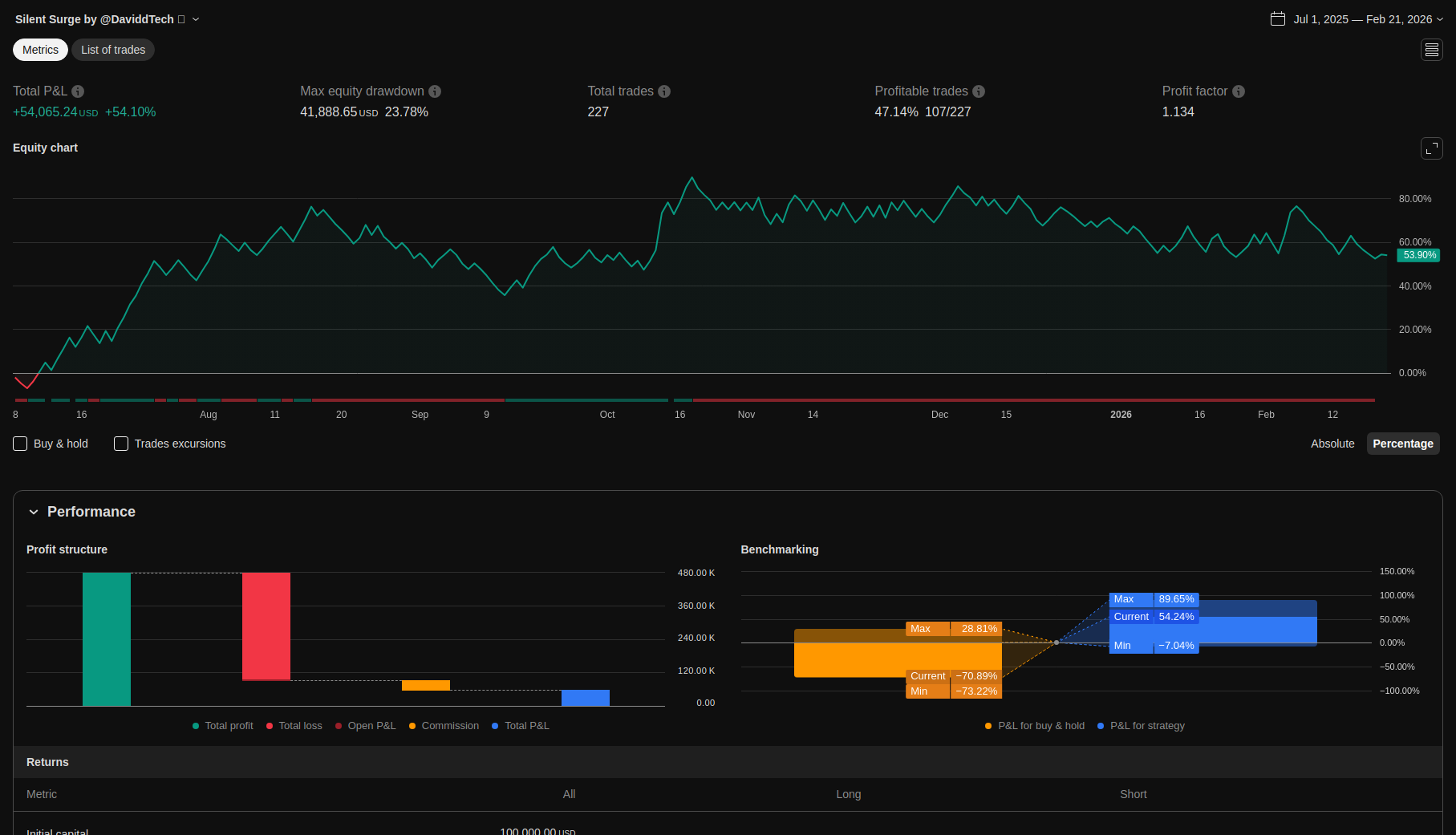Click the calendar icon beside date range

(x=1278, y=19)
